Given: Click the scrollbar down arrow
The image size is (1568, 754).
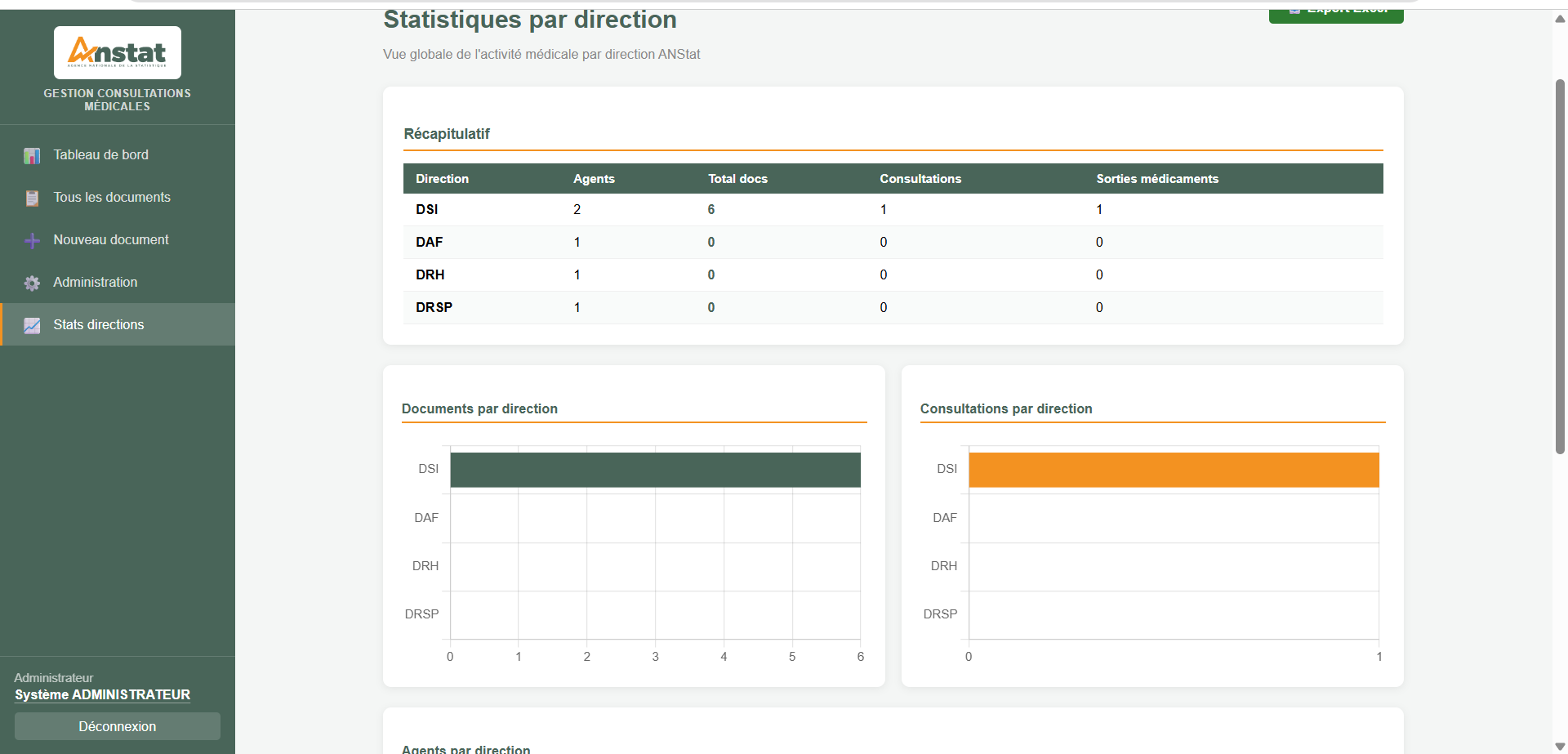Looking at the screenshot, I should pyautogui.click(x=1560, y=746).
